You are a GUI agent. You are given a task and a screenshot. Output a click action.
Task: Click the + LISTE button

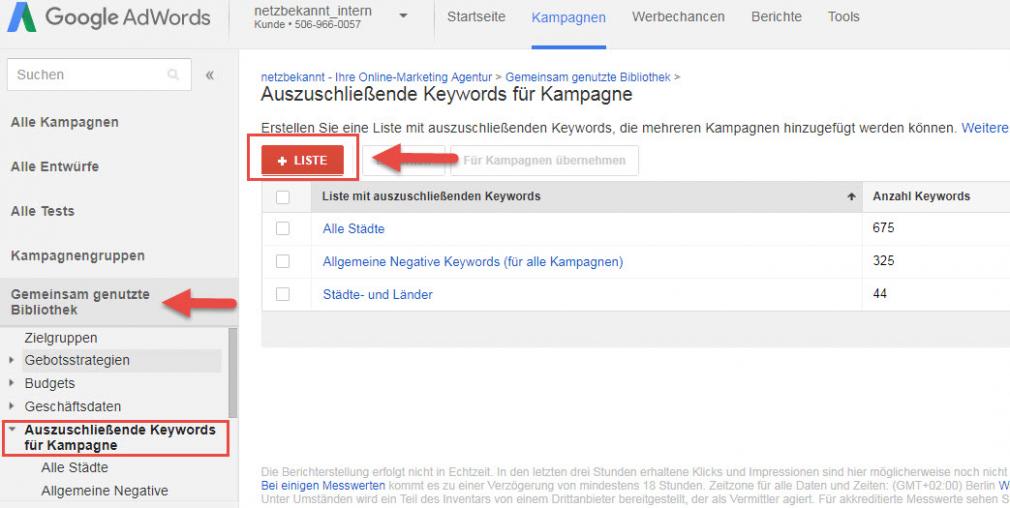[302, 160]
